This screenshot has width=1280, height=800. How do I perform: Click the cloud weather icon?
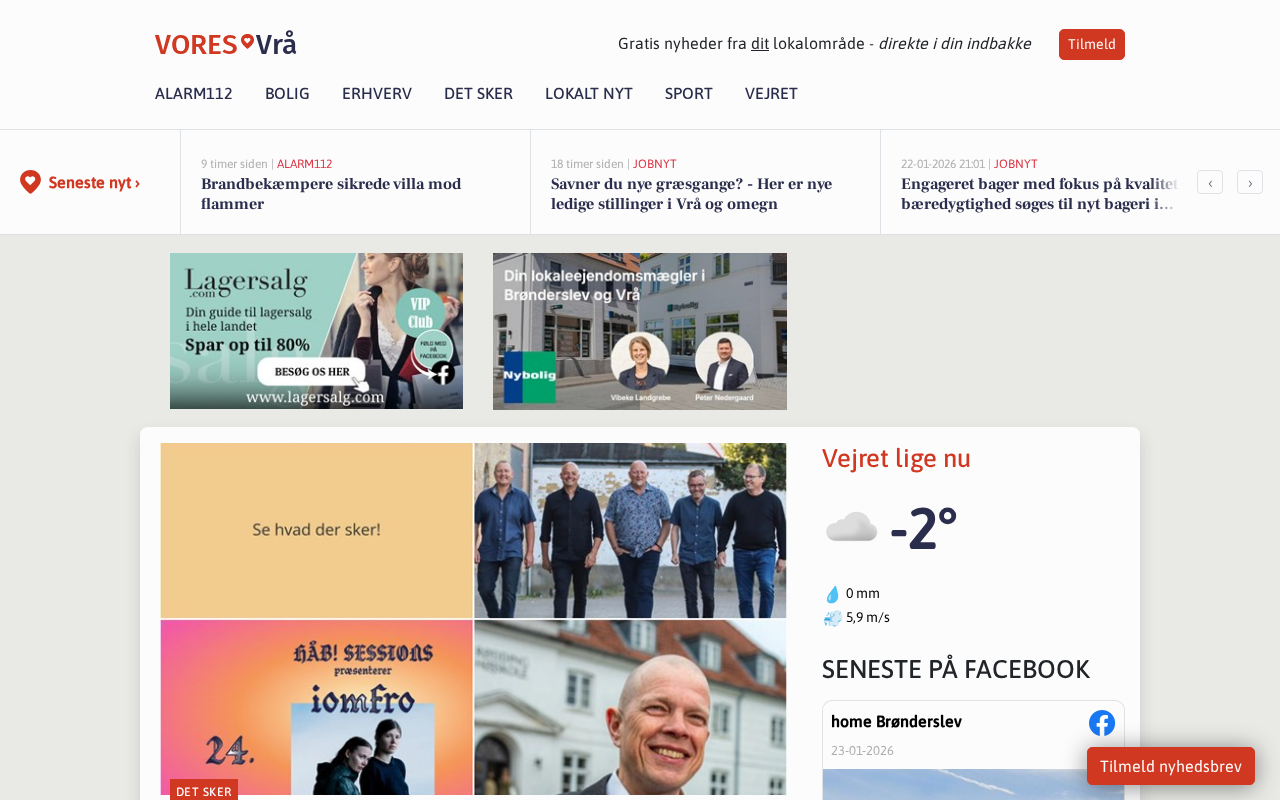[x=851, y=527]
